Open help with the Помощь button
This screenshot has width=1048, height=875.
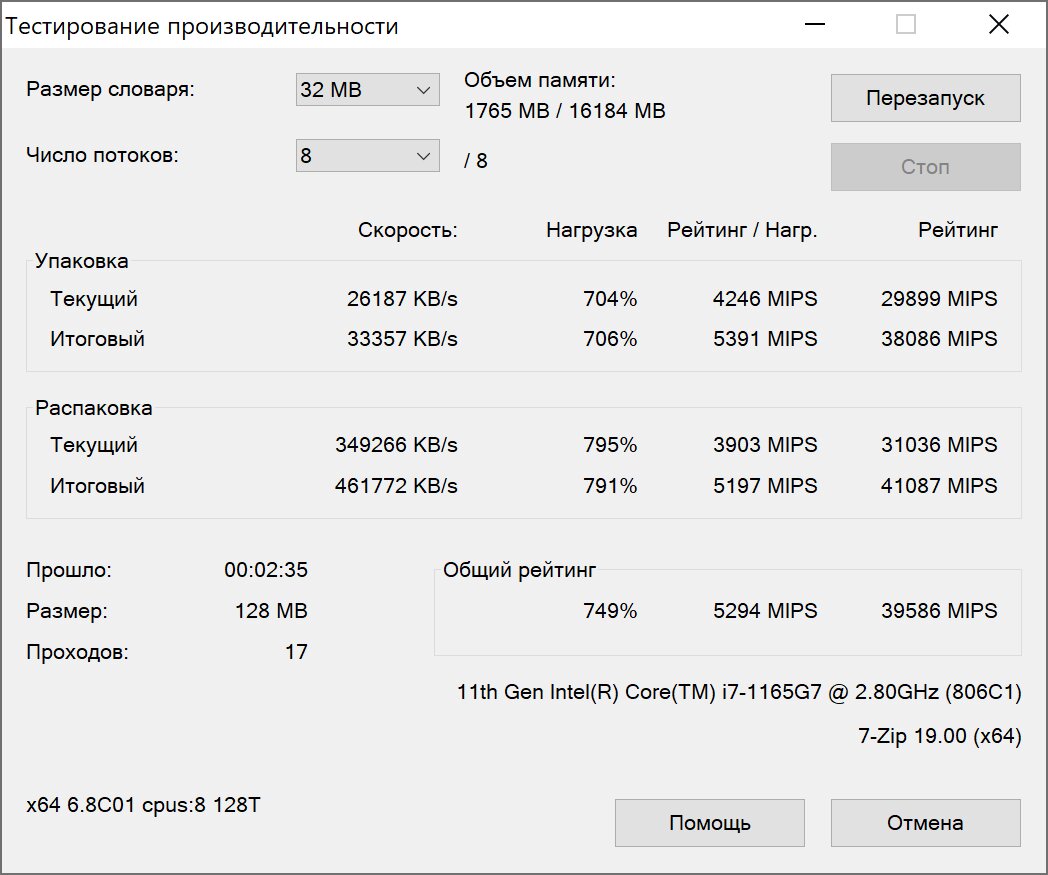(x=709, y=823)
